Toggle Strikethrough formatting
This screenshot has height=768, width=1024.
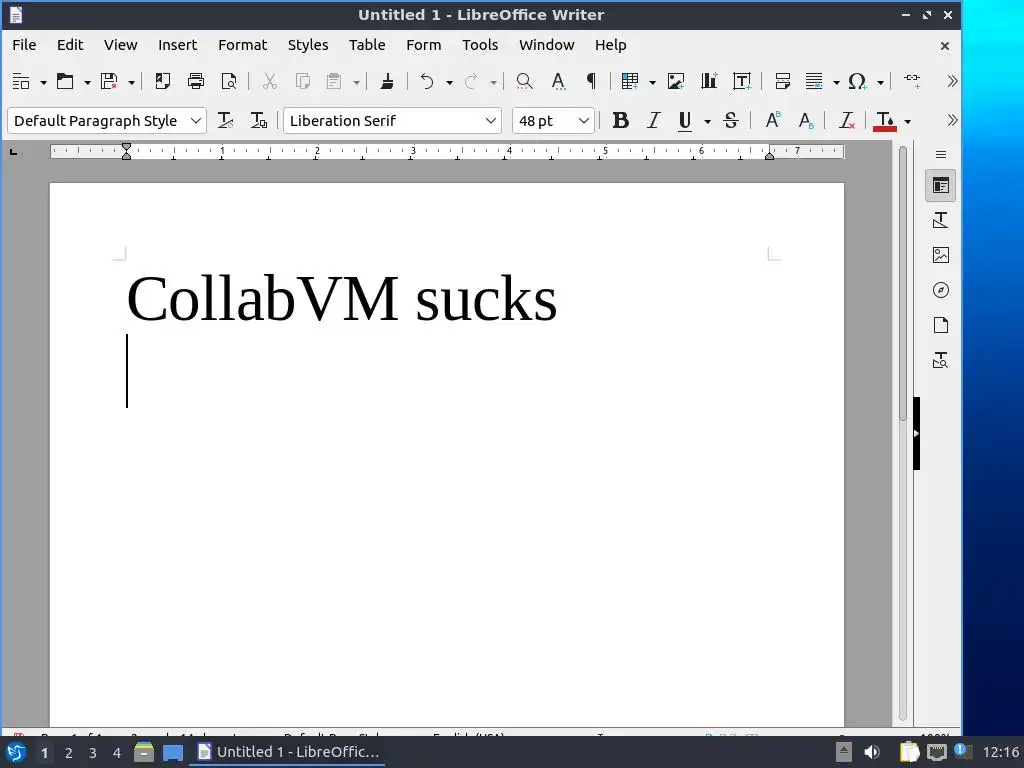point(731,120)
